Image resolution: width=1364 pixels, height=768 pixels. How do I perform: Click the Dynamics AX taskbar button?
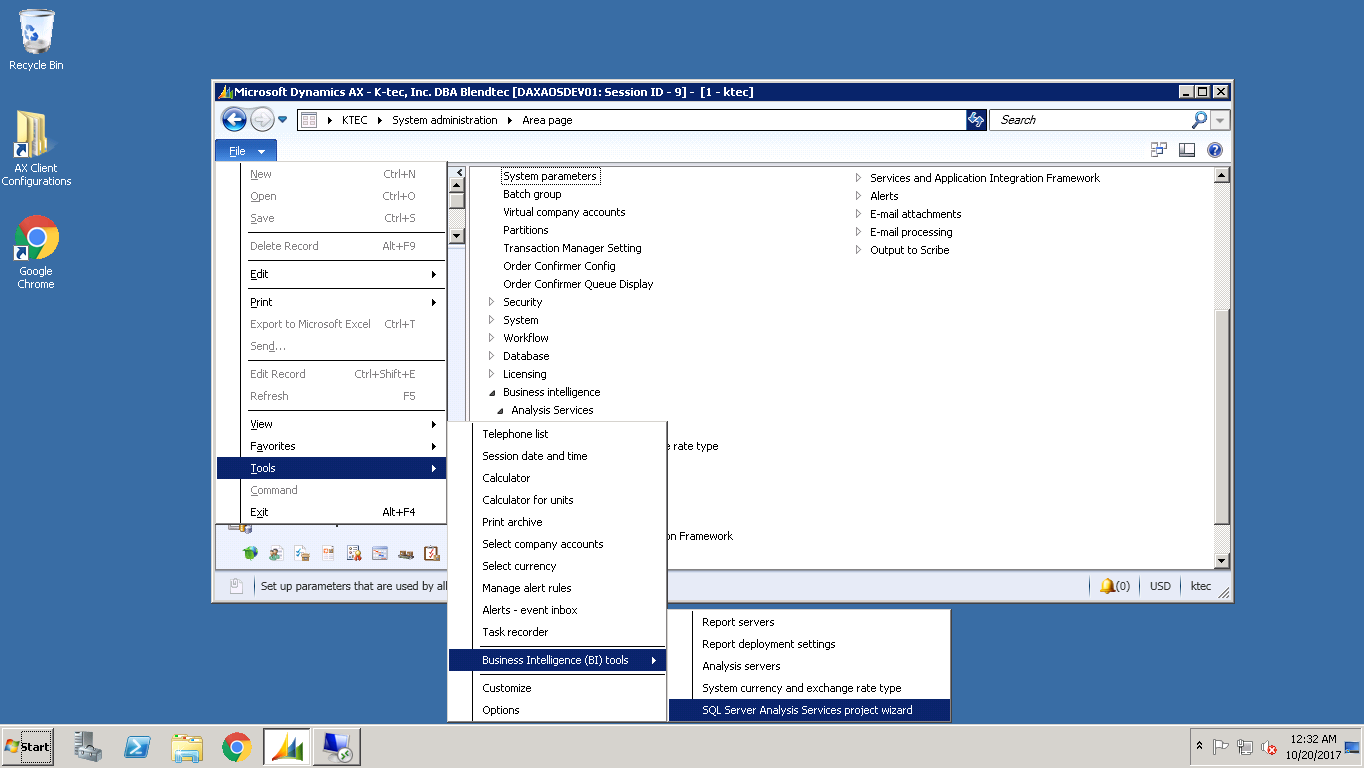(287, 747)
